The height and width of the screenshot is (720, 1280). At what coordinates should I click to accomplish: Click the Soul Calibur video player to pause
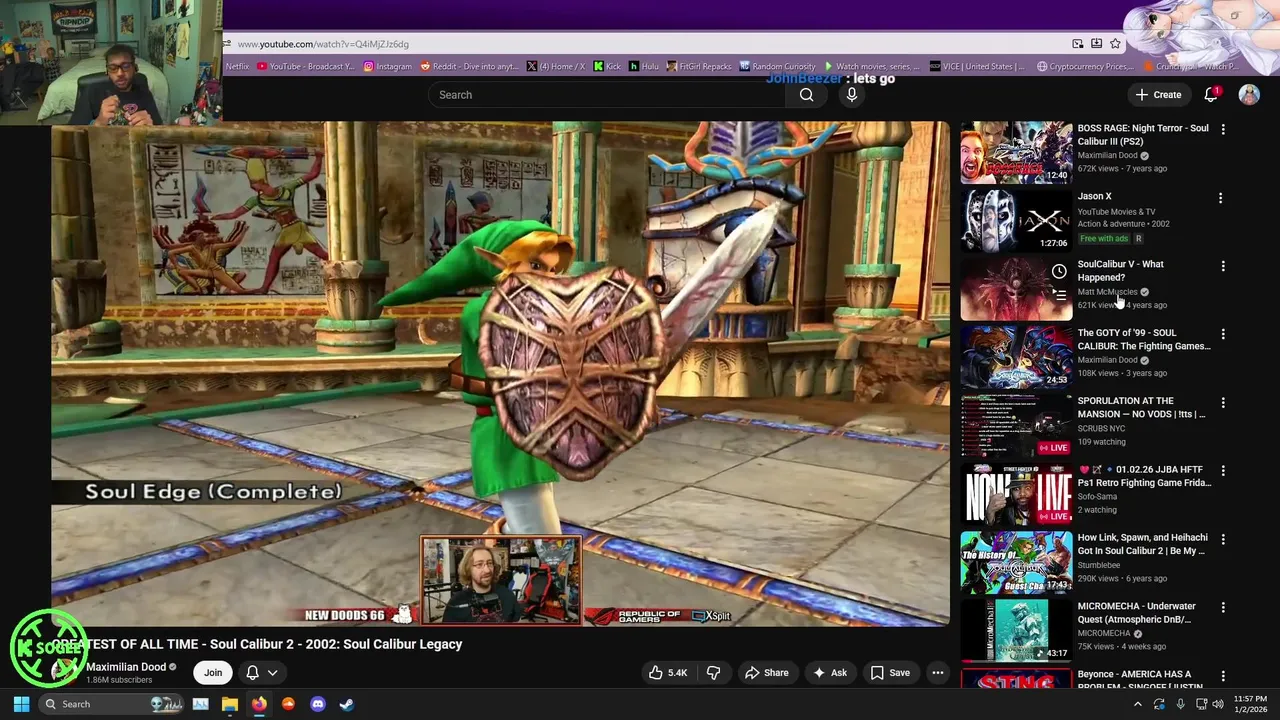pyautogui.click(x=500, y=373)
